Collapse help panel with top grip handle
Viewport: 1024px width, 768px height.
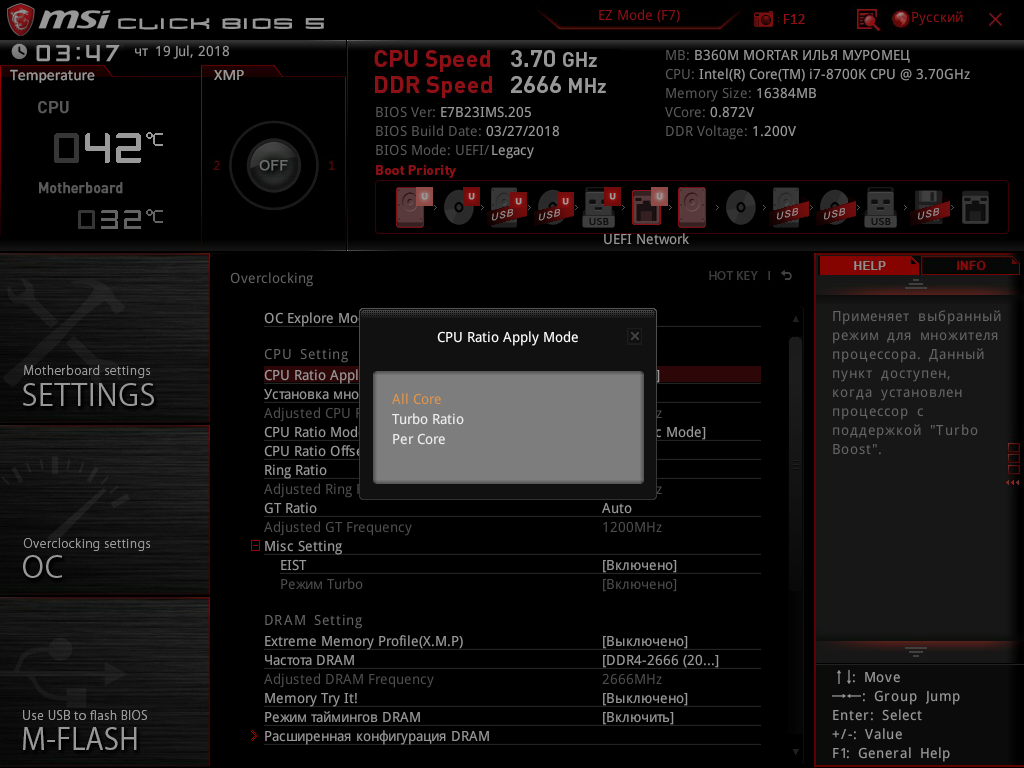916,283
